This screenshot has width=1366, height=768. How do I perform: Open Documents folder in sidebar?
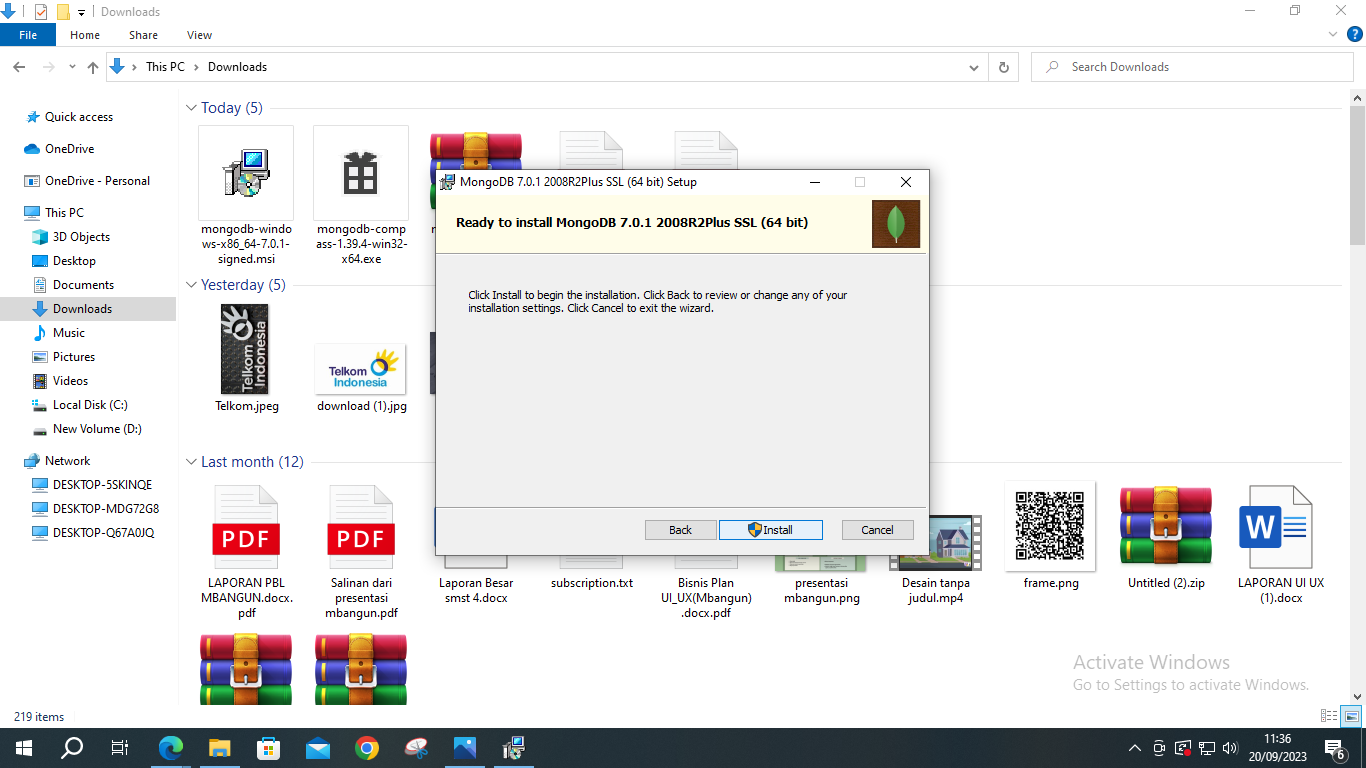click(83, 285)
